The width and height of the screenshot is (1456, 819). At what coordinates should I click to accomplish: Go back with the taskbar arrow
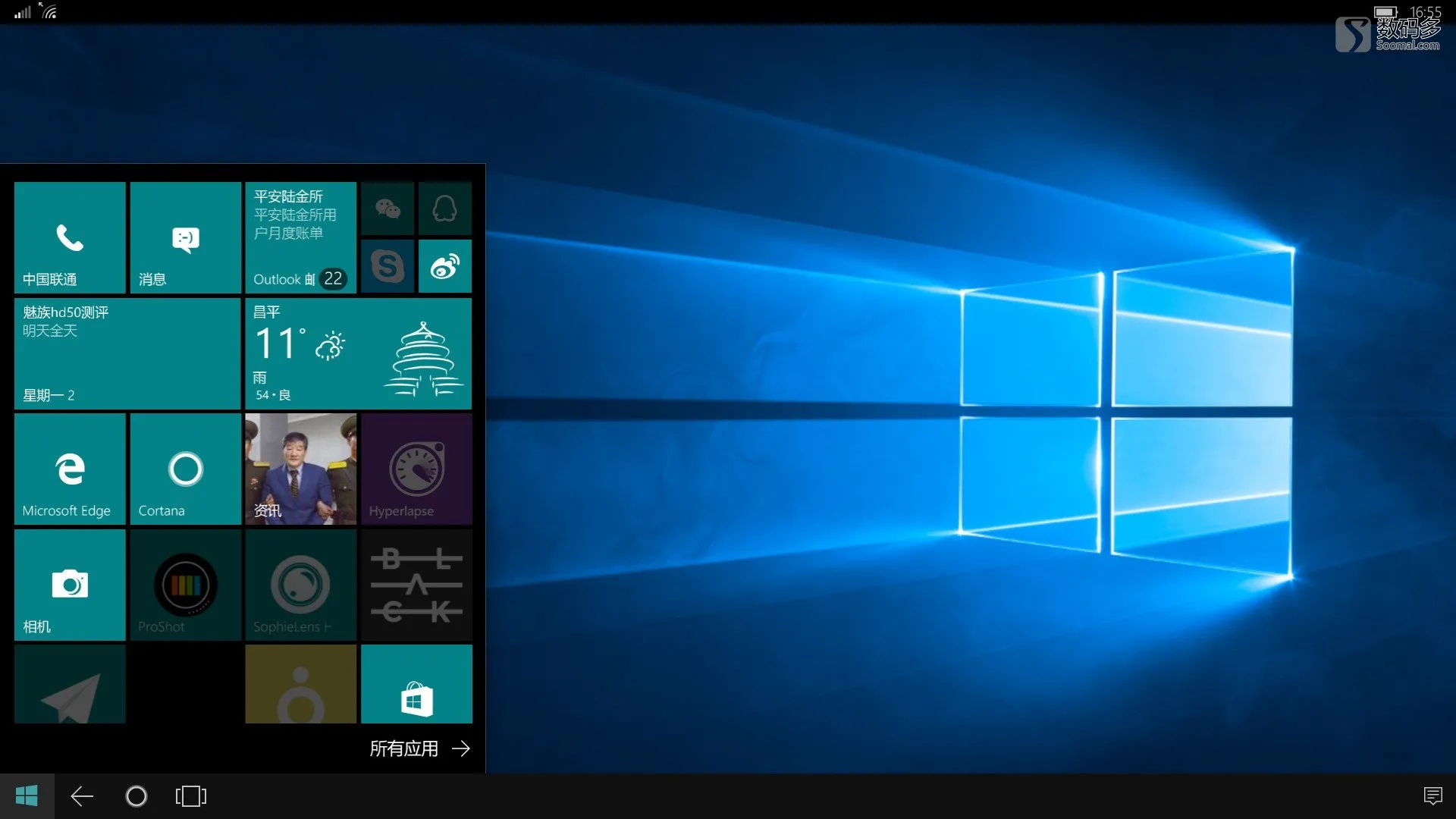pos(82,796)
